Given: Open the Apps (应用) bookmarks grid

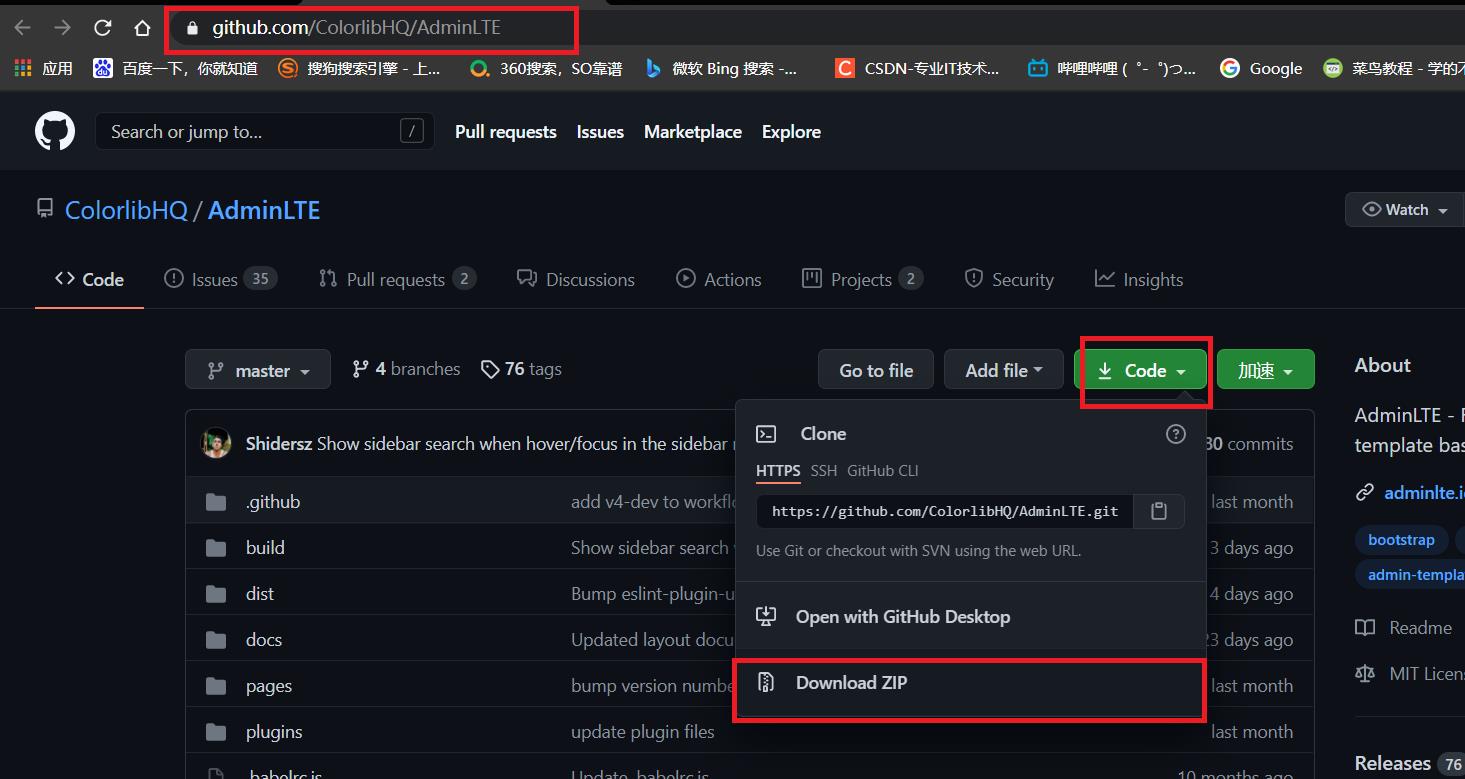Looking at the screenshot, I should (x=43, y=68).
